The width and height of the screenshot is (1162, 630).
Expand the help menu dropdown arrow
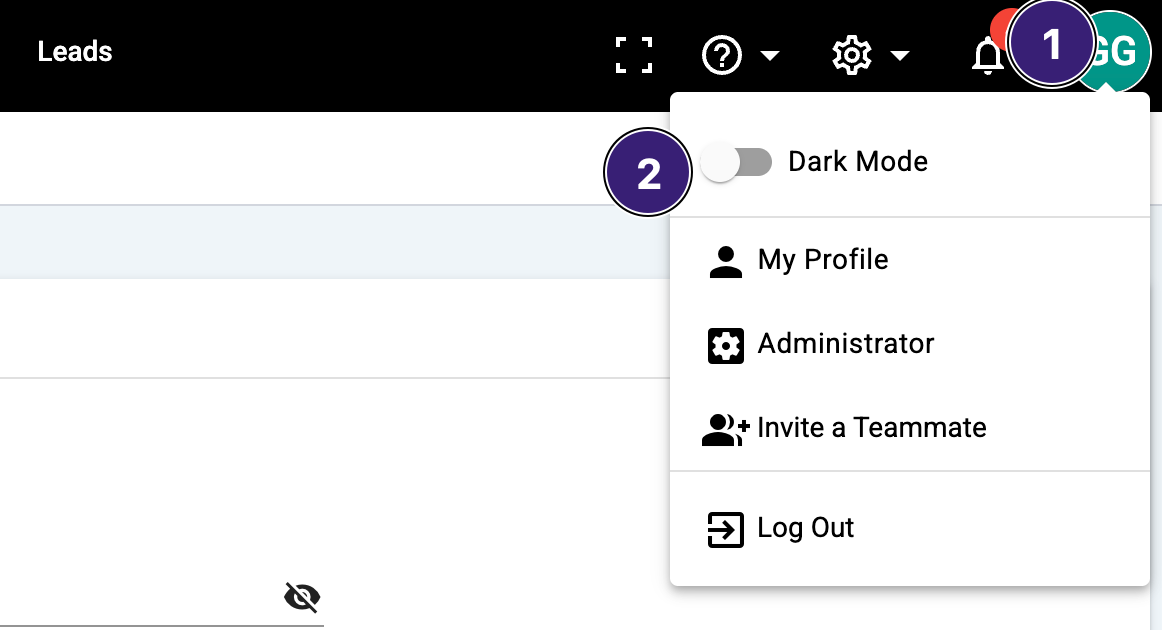[x=770, y=56]
